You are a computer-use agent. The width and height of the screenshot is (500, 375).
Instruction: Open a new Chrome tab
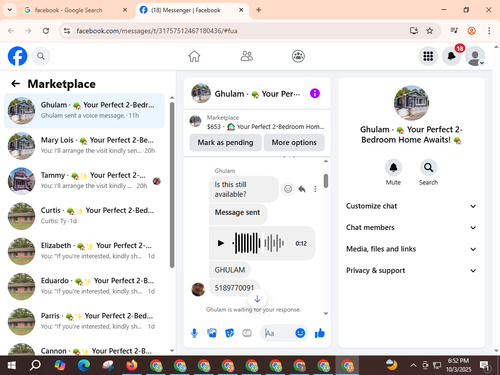pos(258,10)
